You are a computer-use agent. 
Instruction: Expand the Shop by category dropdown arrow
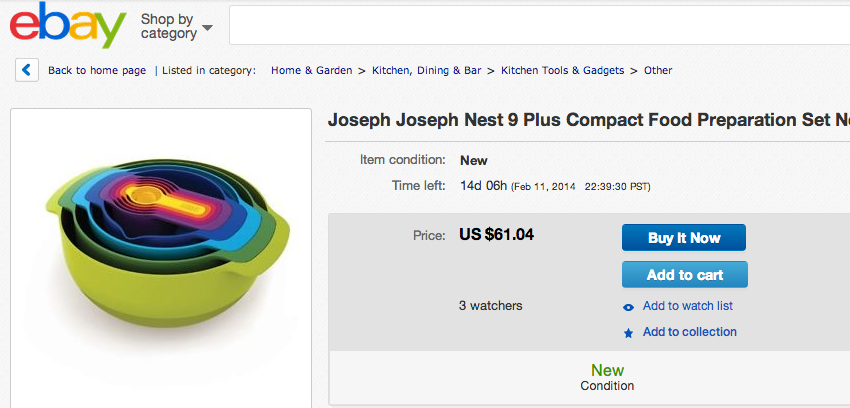[207, 28]
